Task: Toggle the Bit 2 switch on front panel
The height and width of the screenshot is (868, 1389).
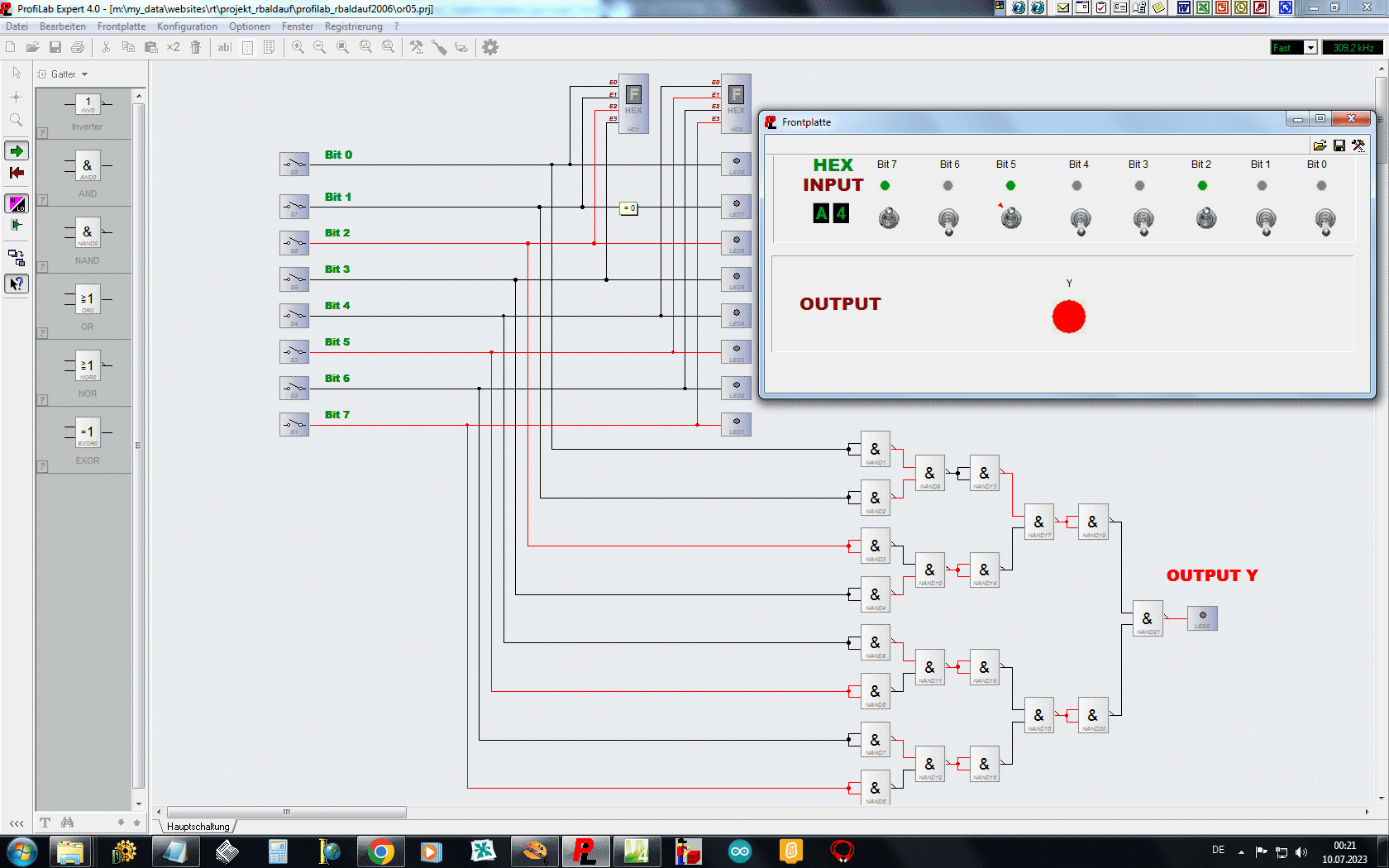Action: [1206, 218]
